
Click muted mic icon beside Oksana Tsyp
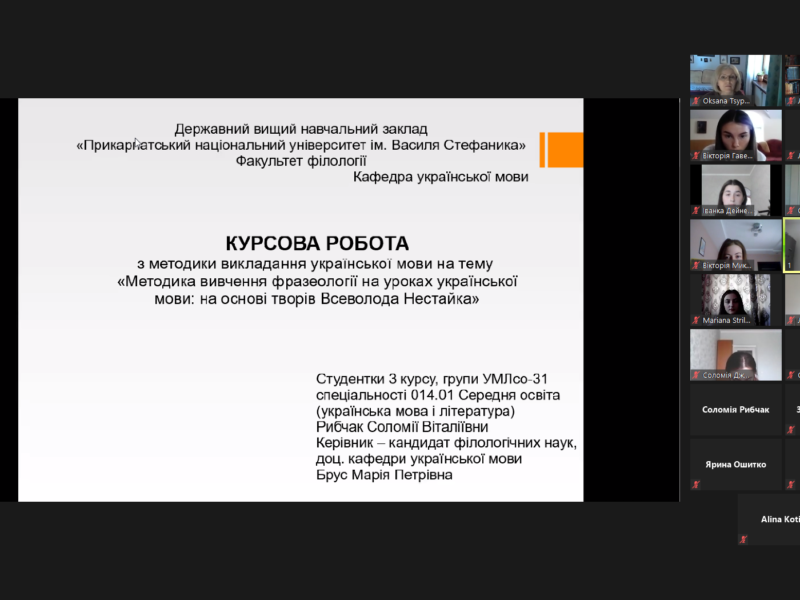(695, 101)
